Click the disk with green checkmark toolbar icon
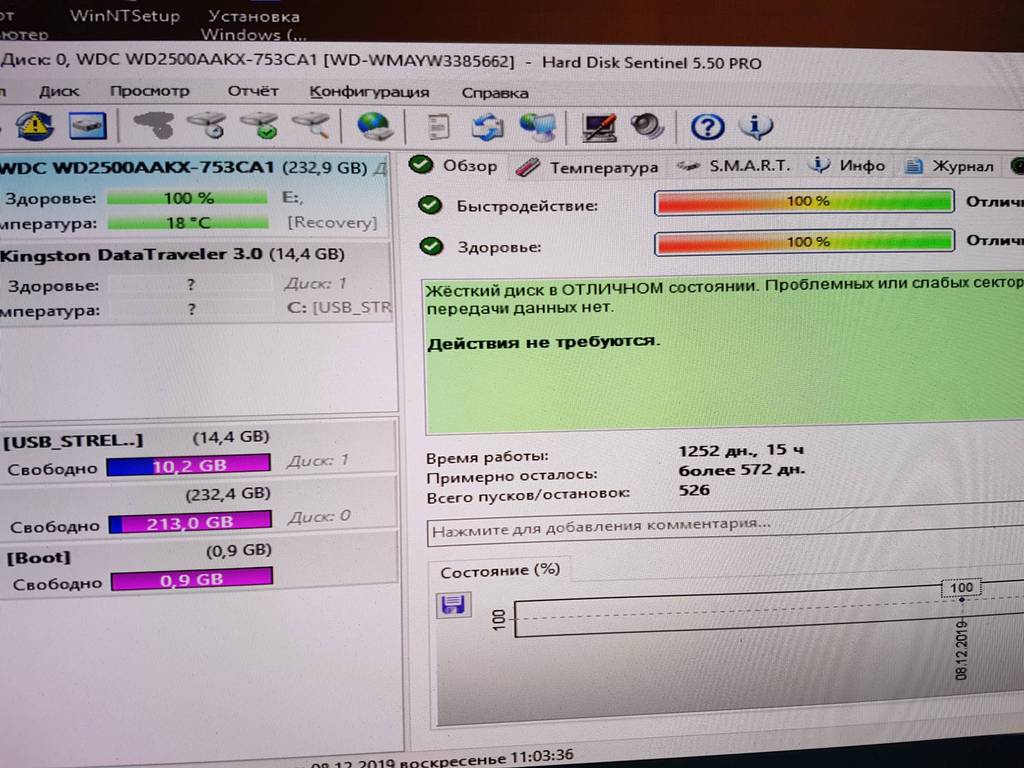 [259, 125]
